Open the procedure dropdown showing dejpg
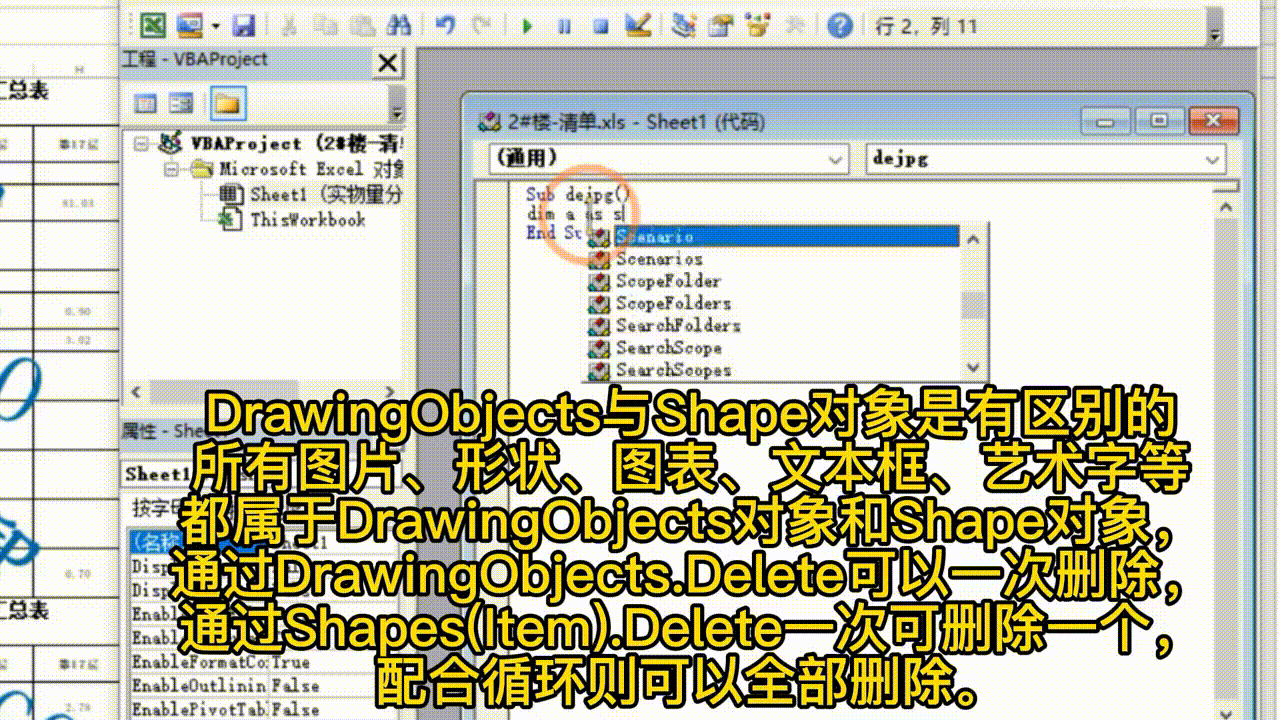This screenshot has height=720, width=1280. point(1045,159)
